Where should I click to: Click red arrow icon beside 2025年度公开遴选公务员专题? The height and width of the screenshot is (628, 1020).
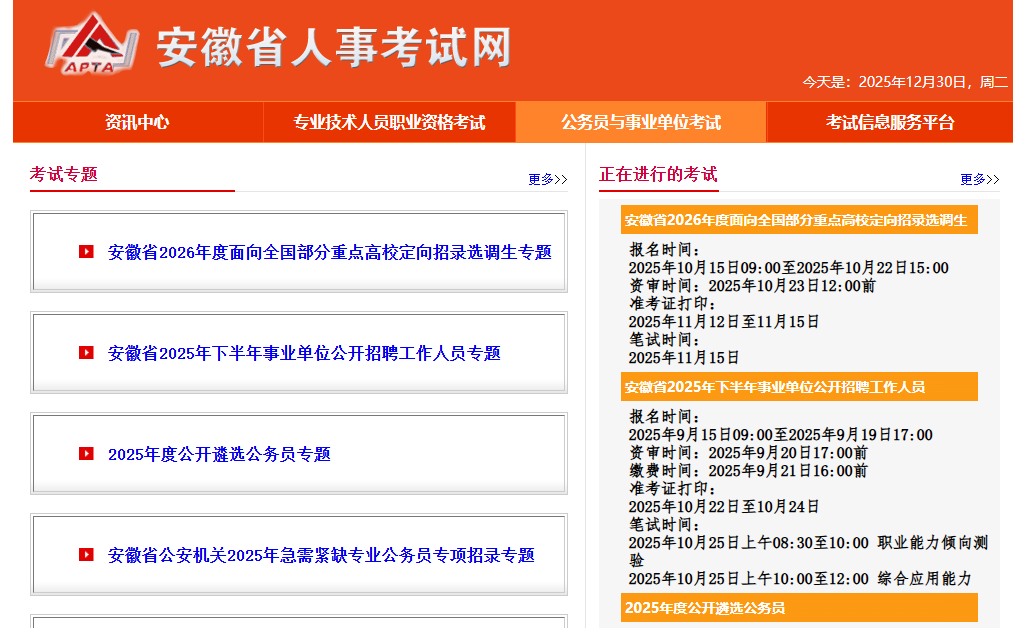click(86, 454)
